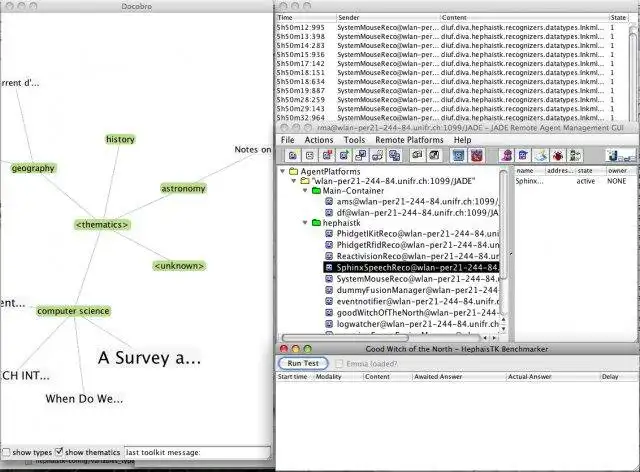Screen dimensions: 640x472
Task: Select the SystemMouseReco agent row in tree
Action: click(411, 279)
